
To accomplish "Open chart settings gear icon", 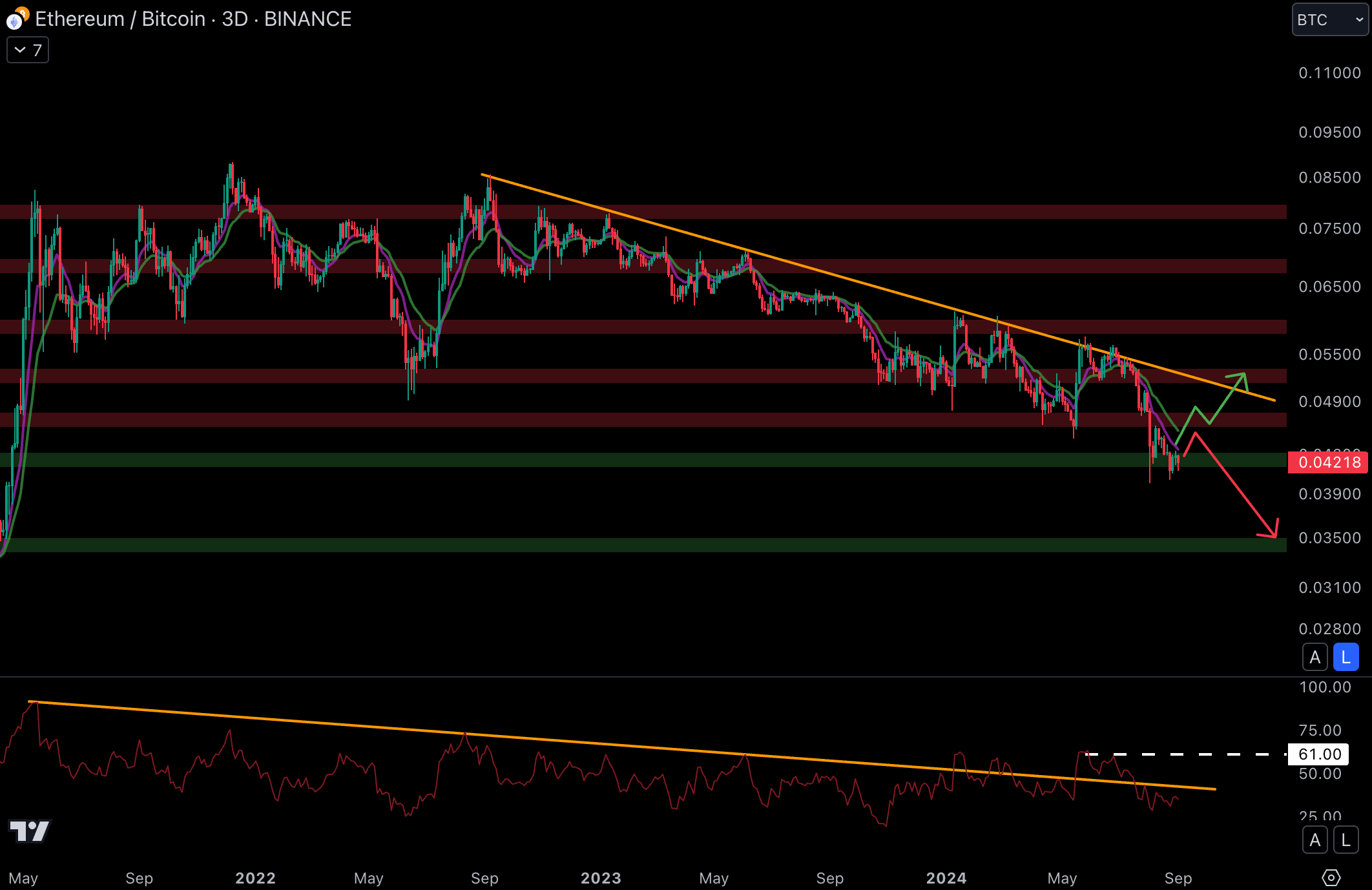I will click(x=1331, y=878).
